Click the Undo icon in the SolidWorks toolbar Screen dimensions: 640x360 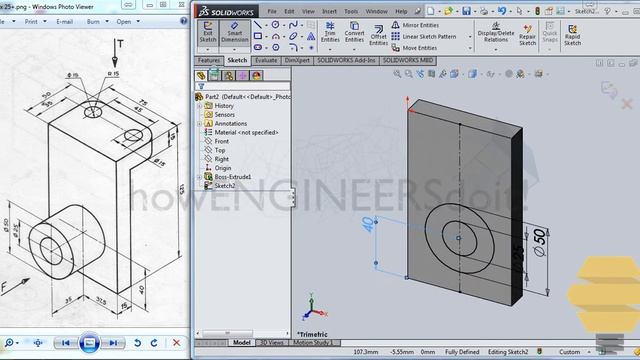502,11
